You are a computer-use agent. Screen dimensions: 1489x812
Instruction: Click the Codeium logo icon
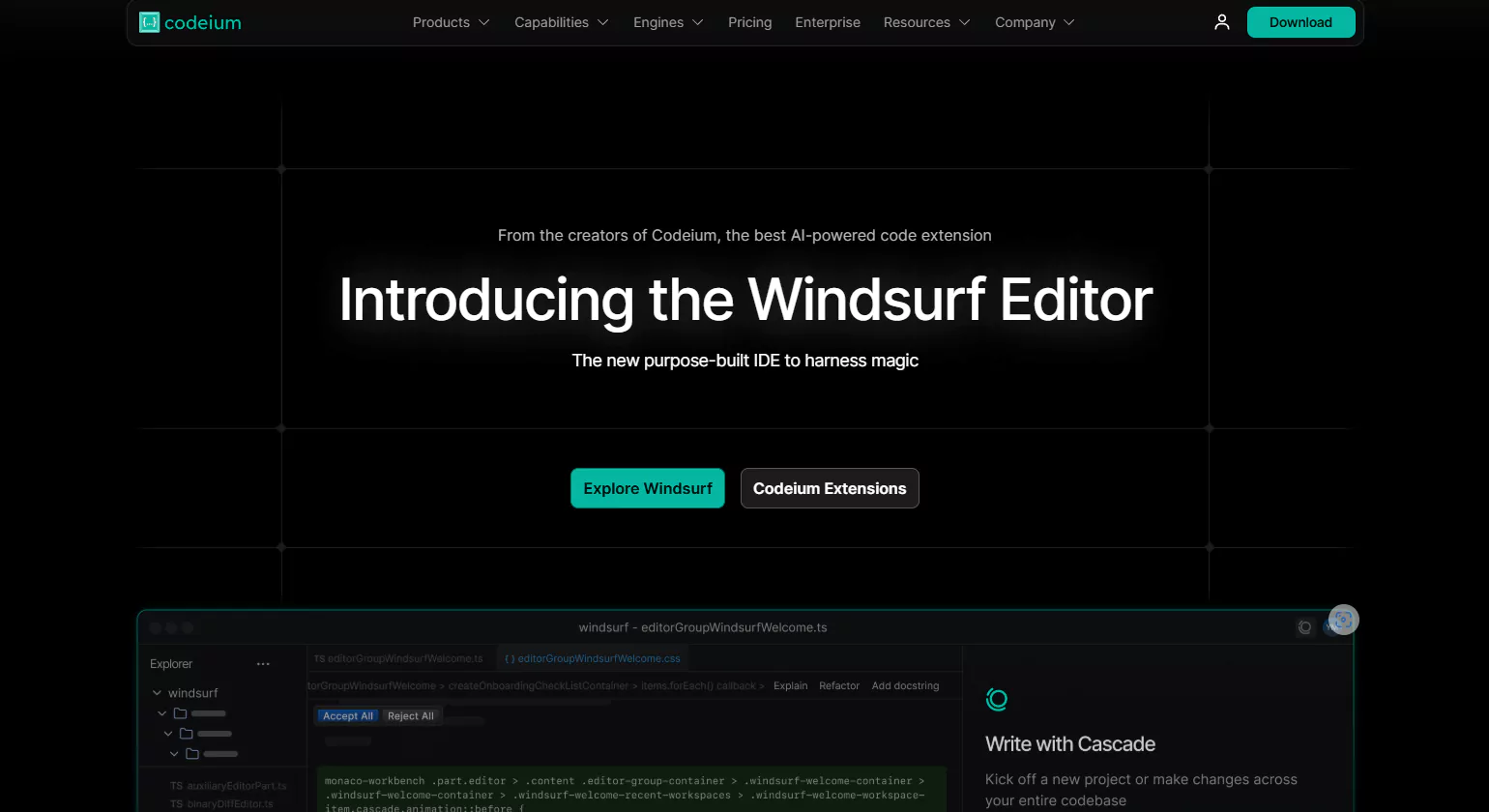[x=149, y=22]
